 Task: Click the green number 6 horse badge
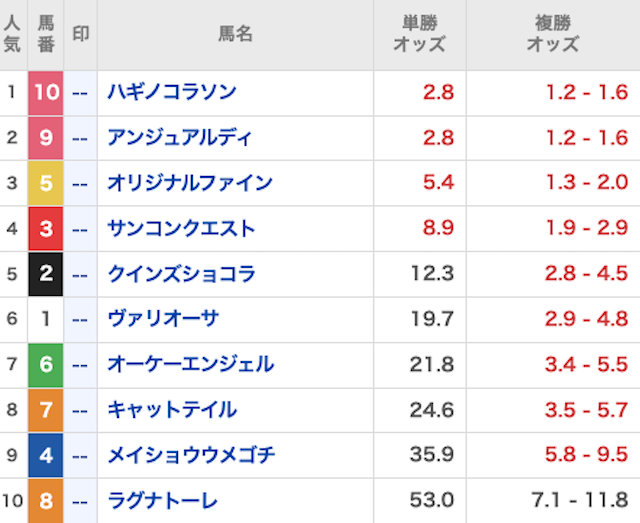click(x=46, y=364)
